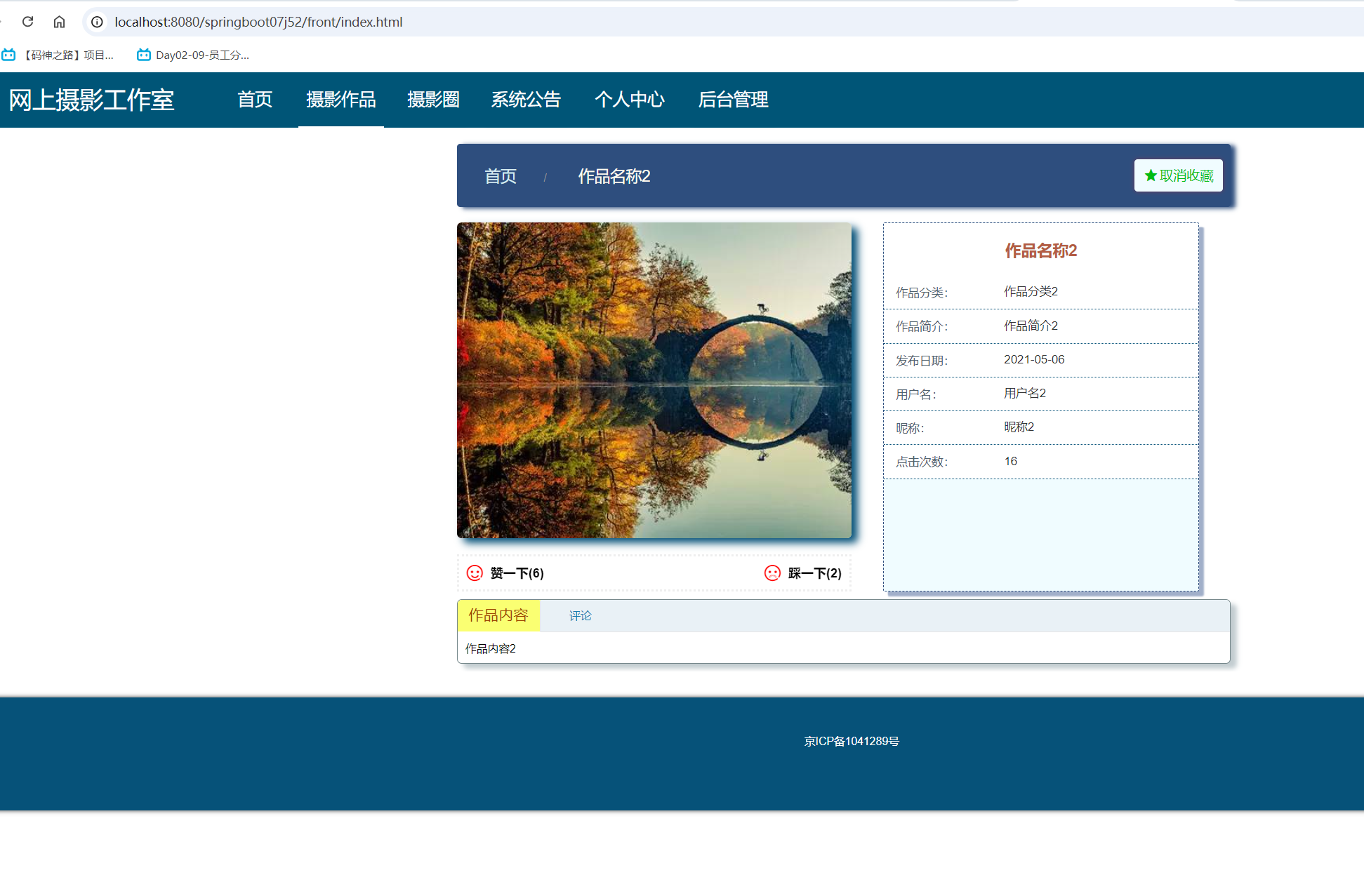The image size is (1364, 896).
Task: Toggle 取消收藏 to unfavorite the work
Action: 1186,175
